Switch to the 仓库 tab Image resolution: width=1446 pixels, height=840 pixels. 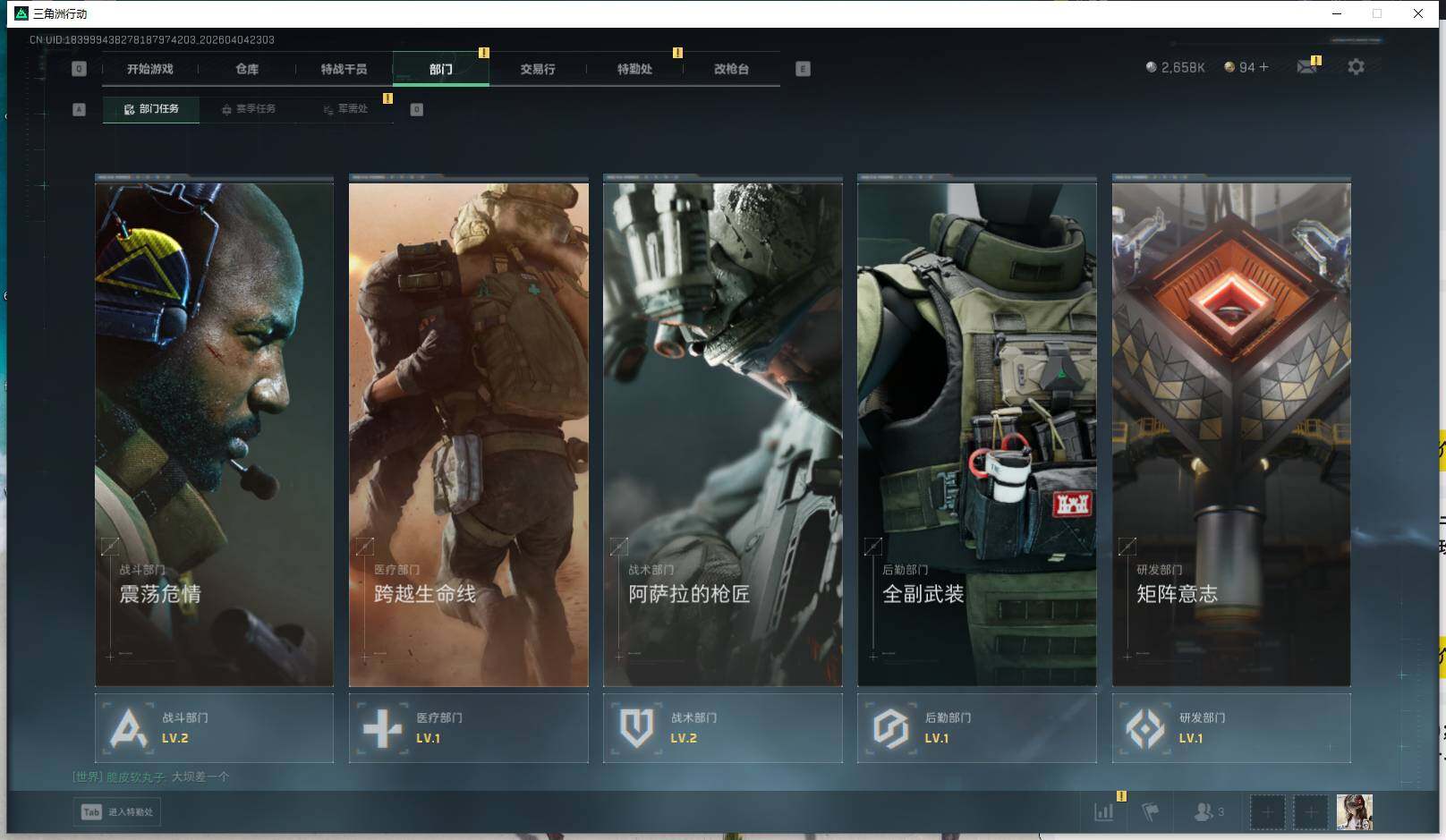pos(247,69)
